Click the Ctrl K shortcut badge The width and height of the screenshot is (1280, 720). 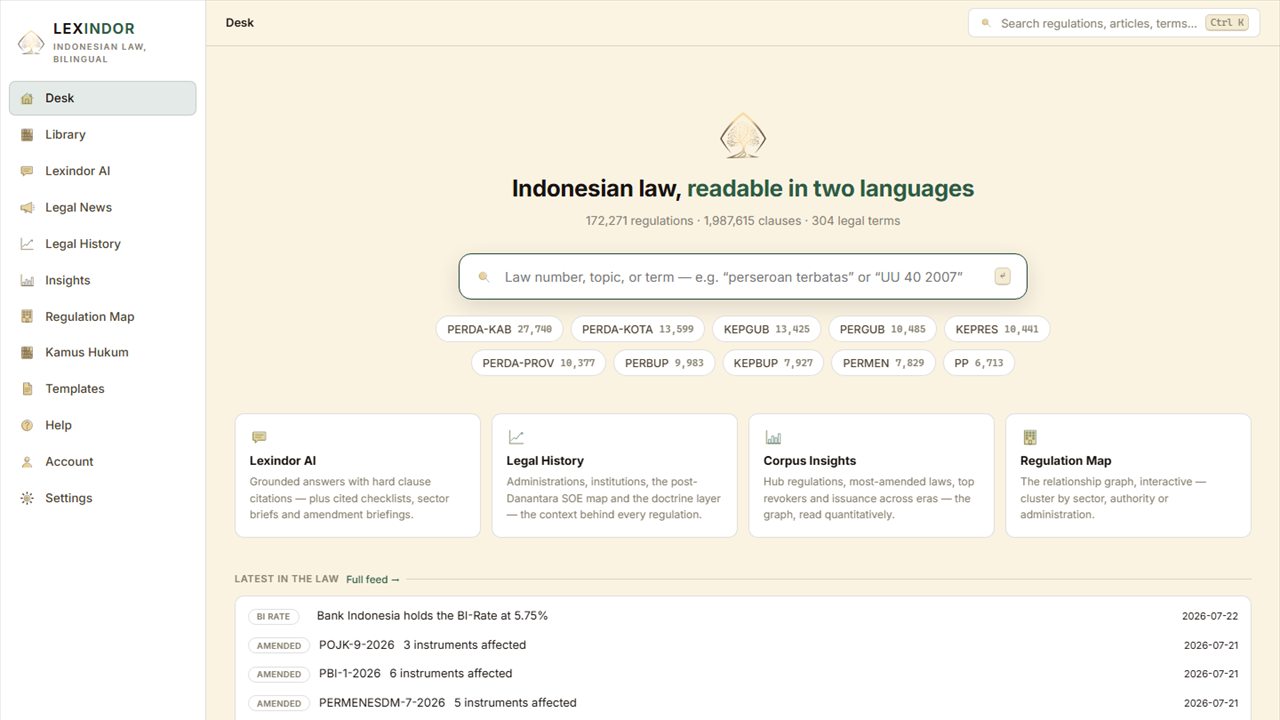1227,22
